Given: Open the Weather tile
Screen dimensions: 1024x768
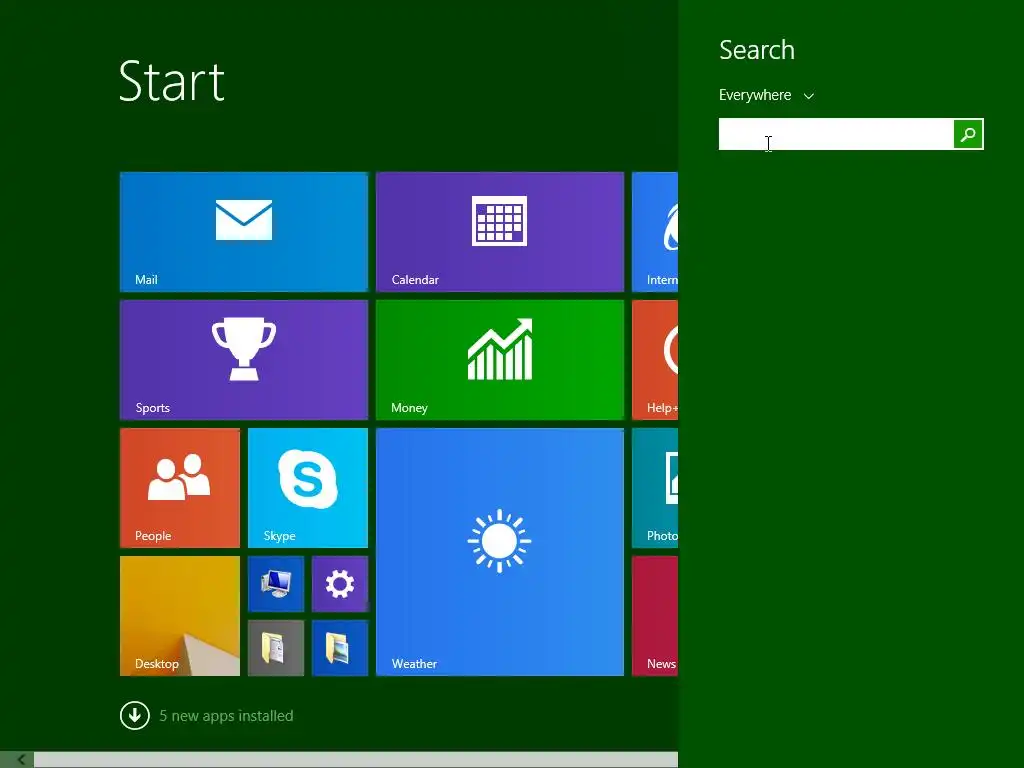Looking at the screenshot, I should tap(500, 552).
